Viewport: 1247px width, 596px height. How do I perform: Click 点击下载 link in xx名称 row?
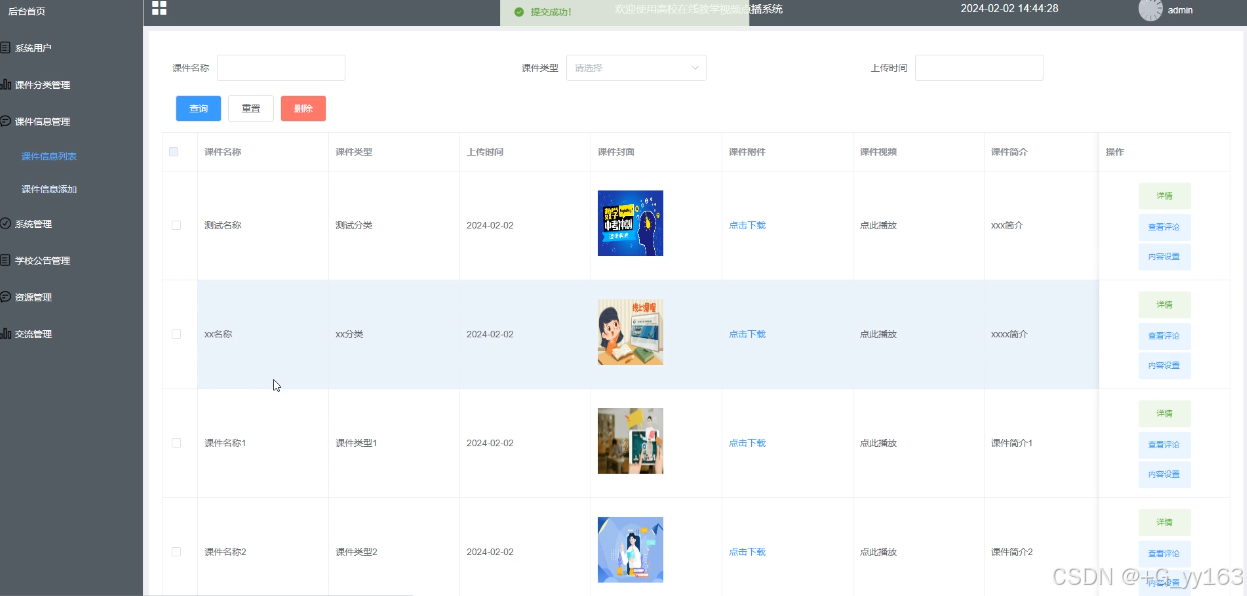(747, 334)
